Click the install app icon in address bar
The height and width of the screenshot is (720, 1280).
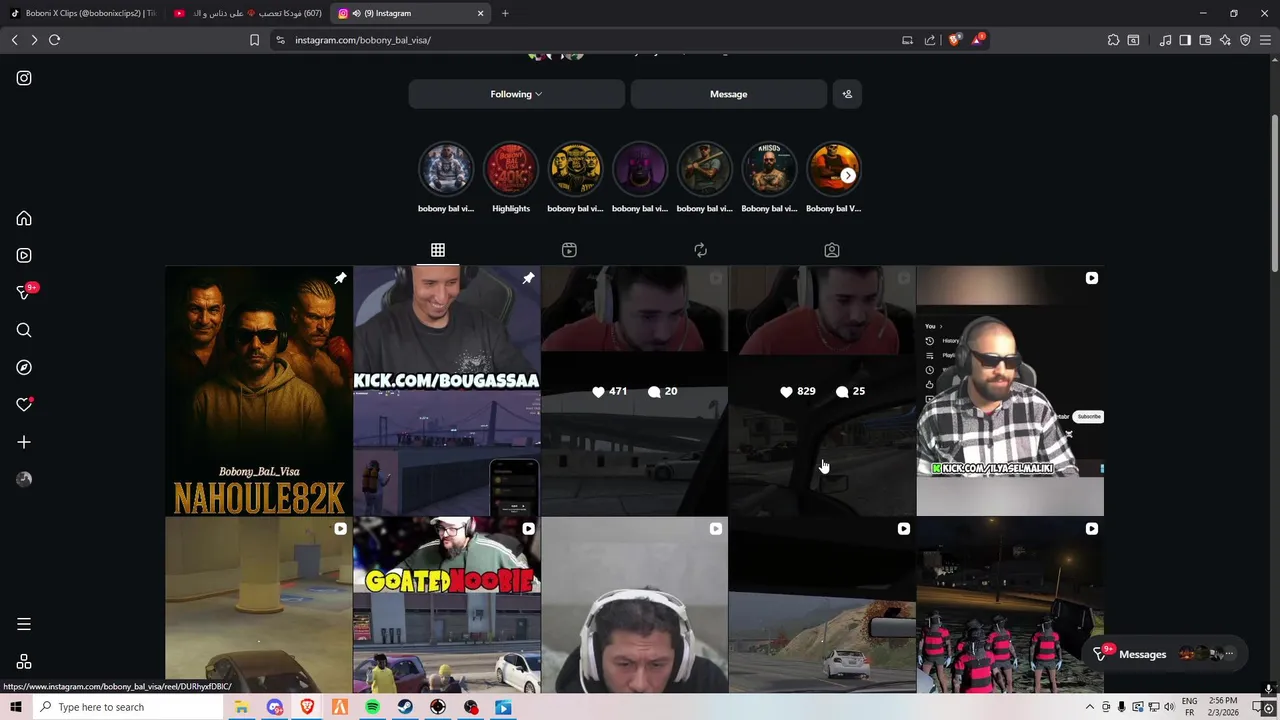(x=907, y=40)
